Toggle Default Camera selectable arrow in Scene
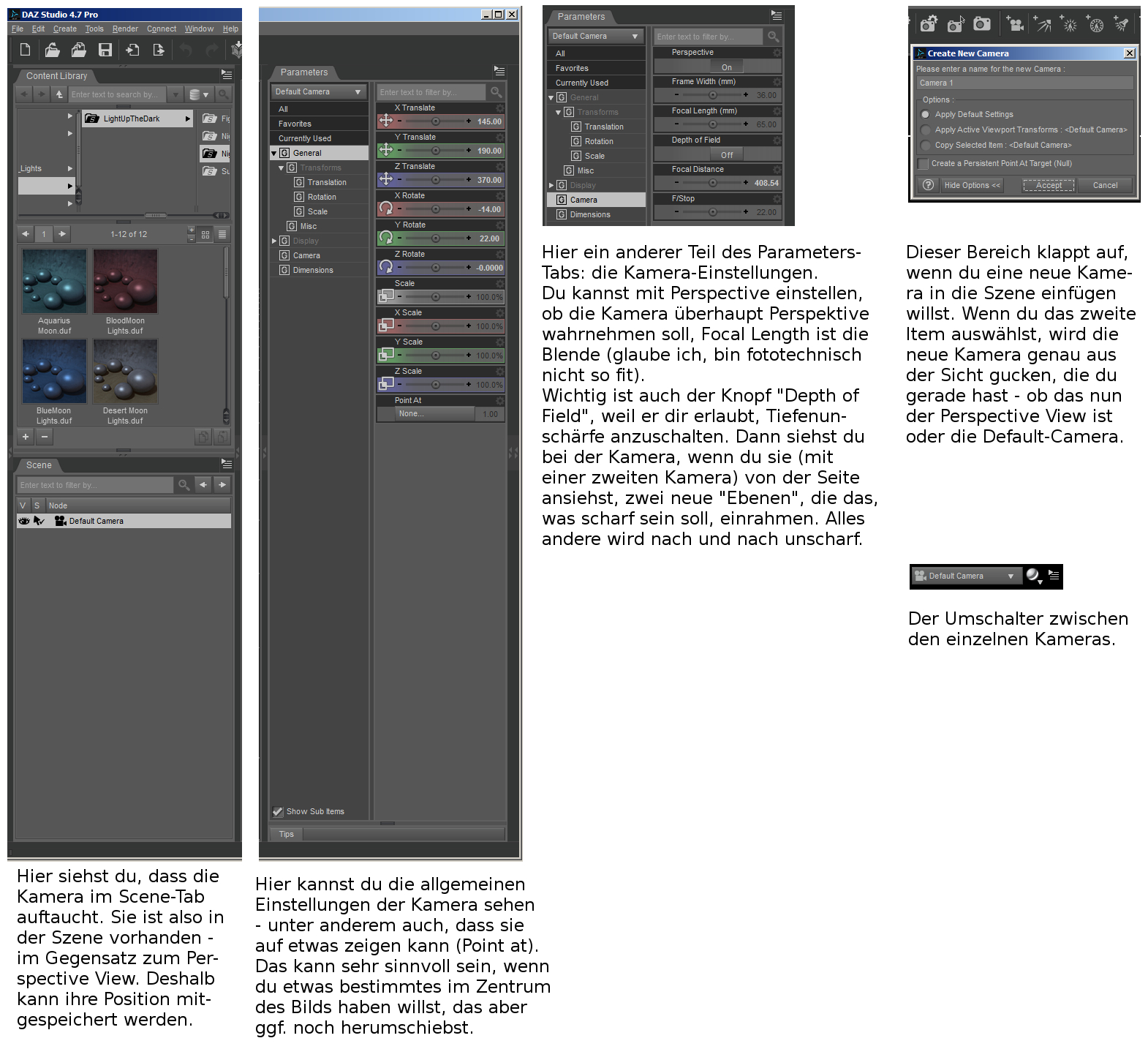1148x1049 pixels. pyautogui.click(x=39, y=521)
